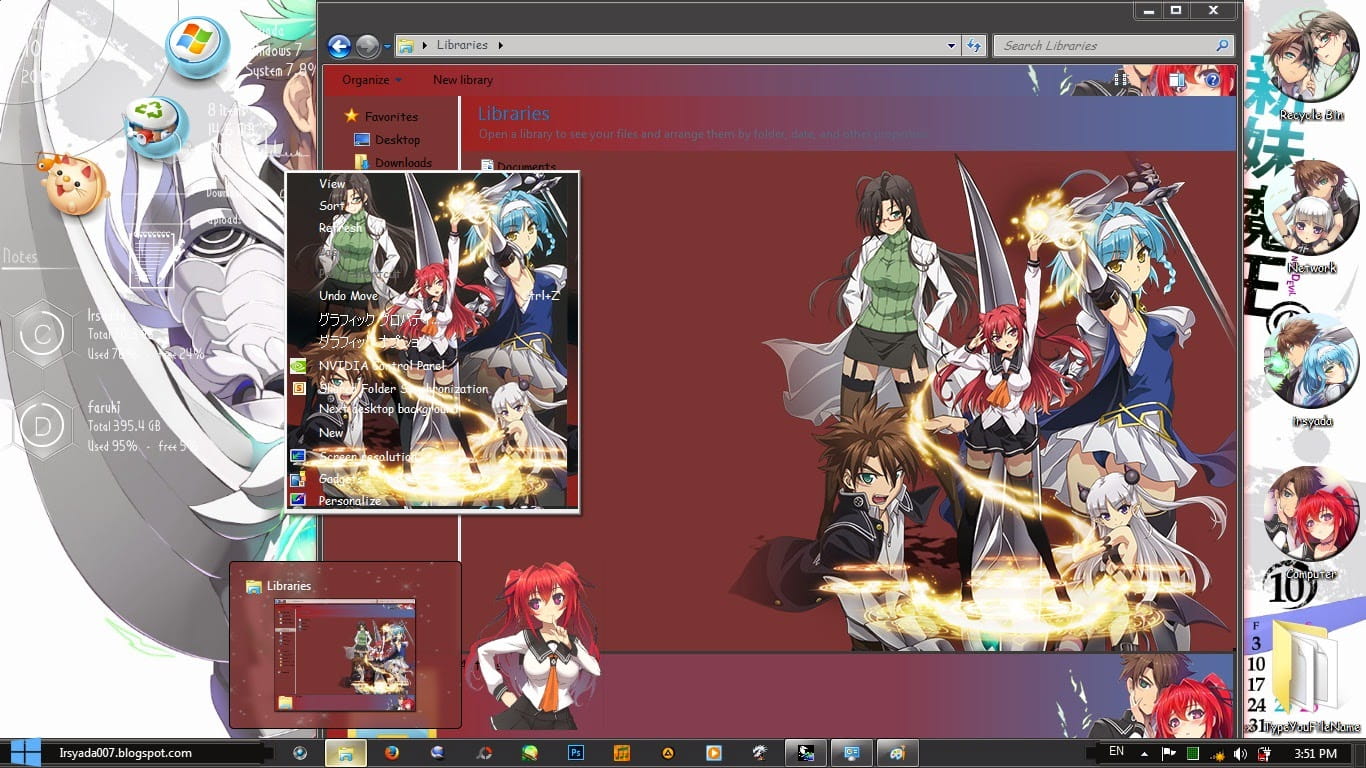Open iTunes from the taskbar

coord(622,752)
